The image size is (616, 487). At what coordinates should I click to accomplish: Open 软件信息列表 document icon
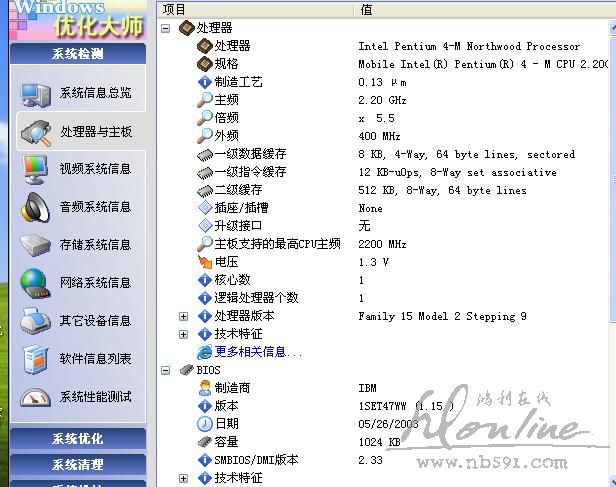pyautogui.click(x=36, y=359)
